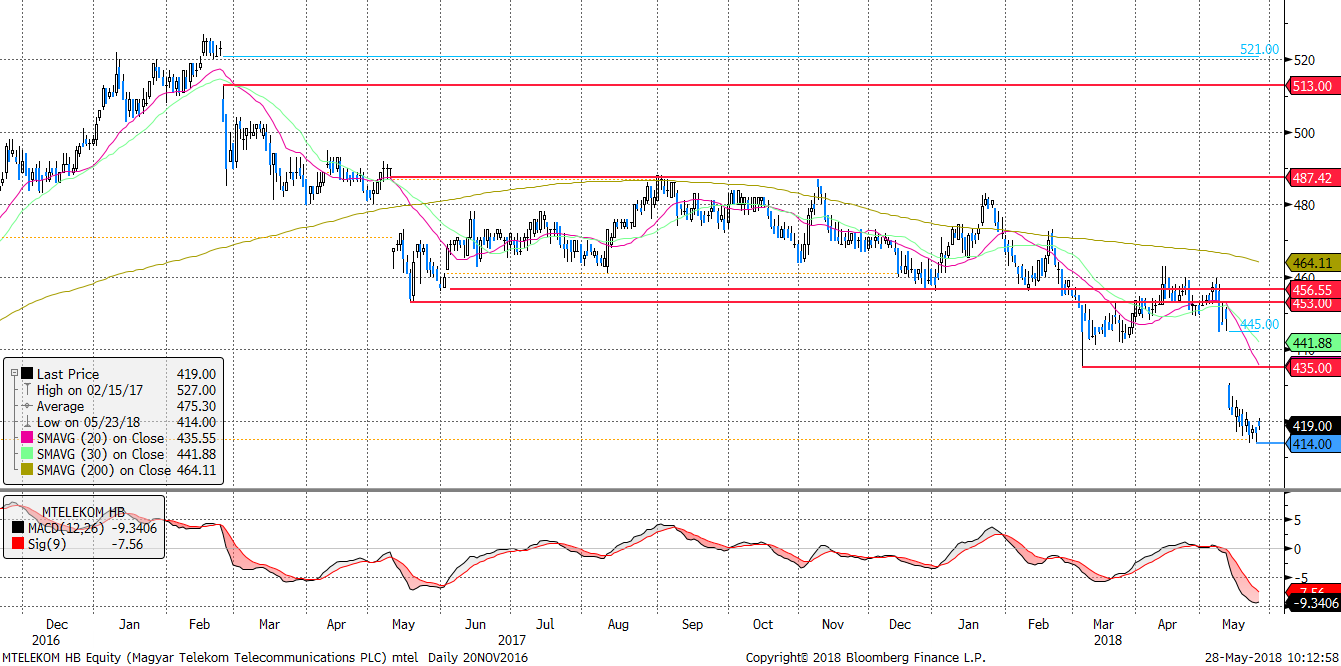This screenshot has width=1341, height=666.
Task: Click the 2018 year label on time axis
Action: coord(1107,639)
